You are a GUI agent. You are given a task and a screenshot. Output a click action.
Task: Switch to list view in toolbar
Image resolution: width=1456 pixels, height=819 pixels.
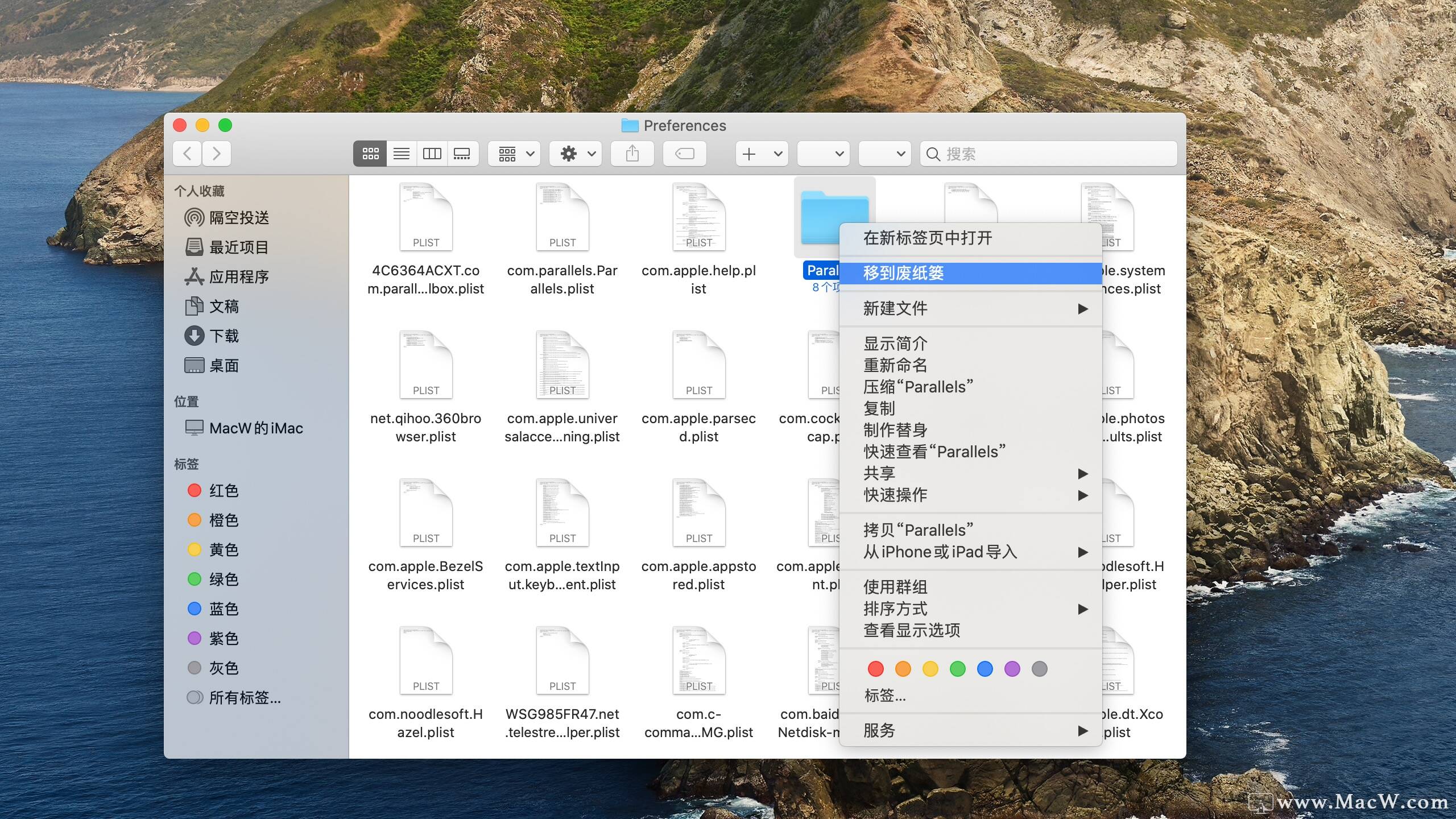[x=402, y=154]
